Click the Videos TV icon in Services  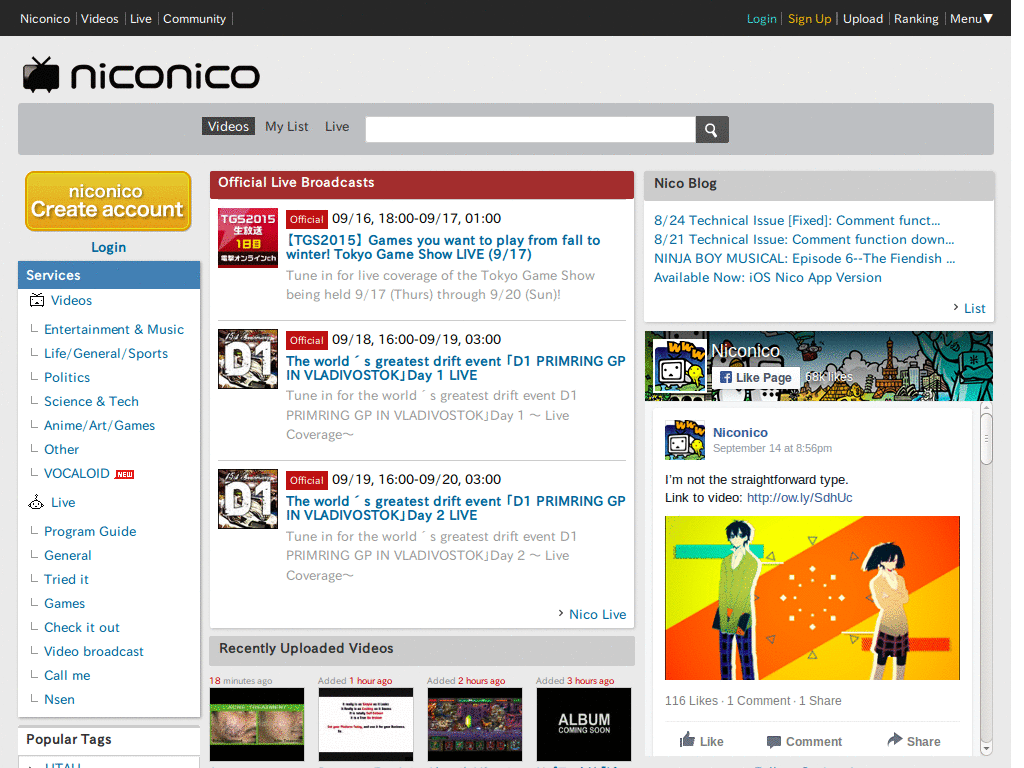(x=37, y=300)
